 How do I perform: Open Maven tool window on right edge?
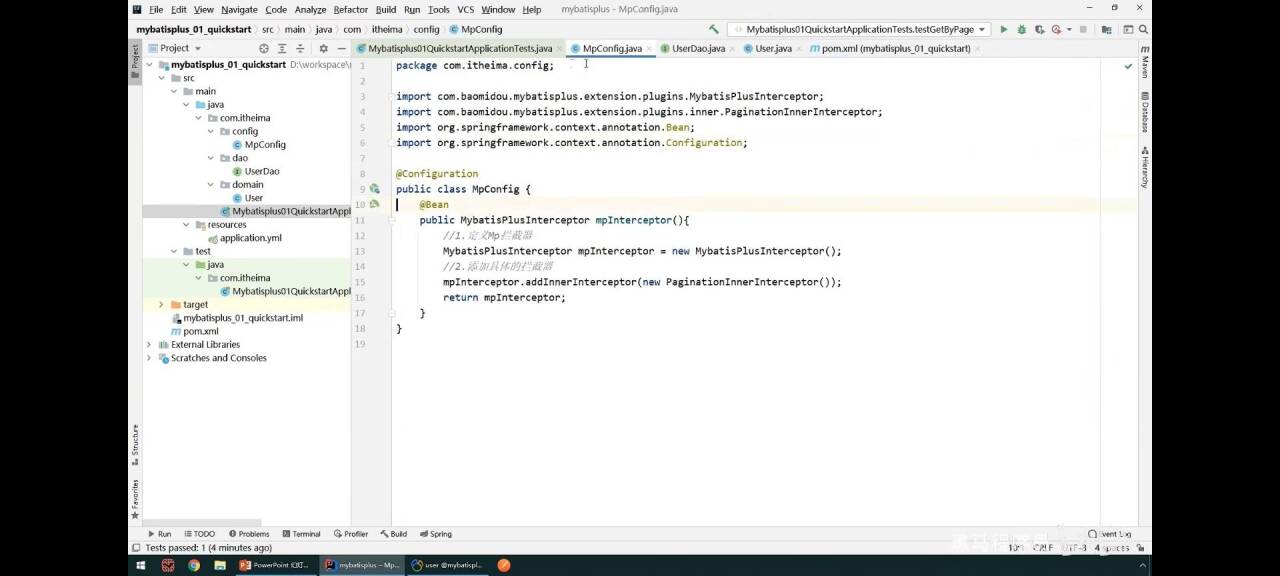click(1145, 62)
